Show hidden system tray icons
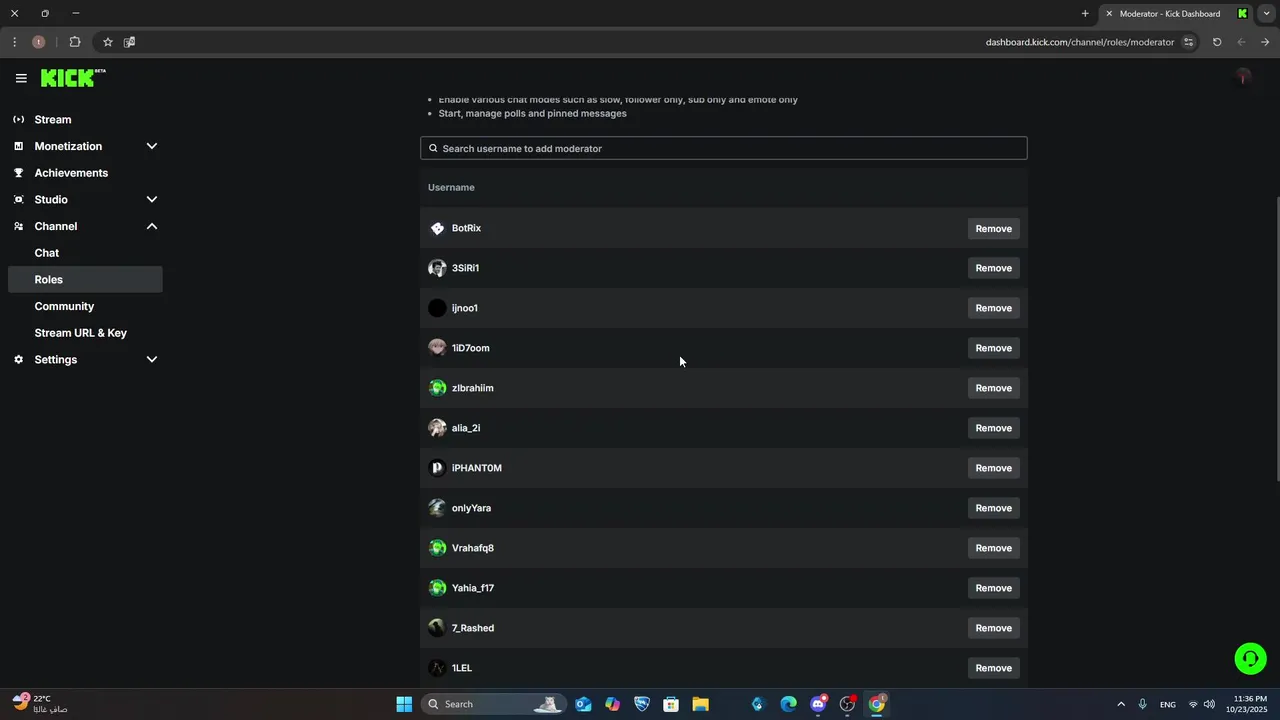Viewport: 1280px width, 720px height. (x=1120, y=704)
